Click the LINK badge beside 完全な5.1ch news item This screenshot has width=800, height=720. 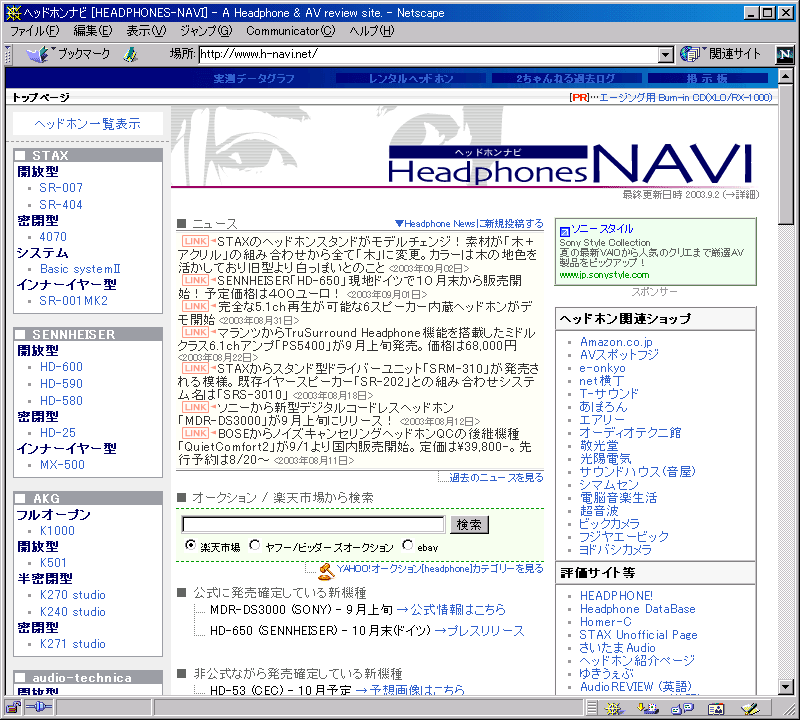(x=196, y=306)
